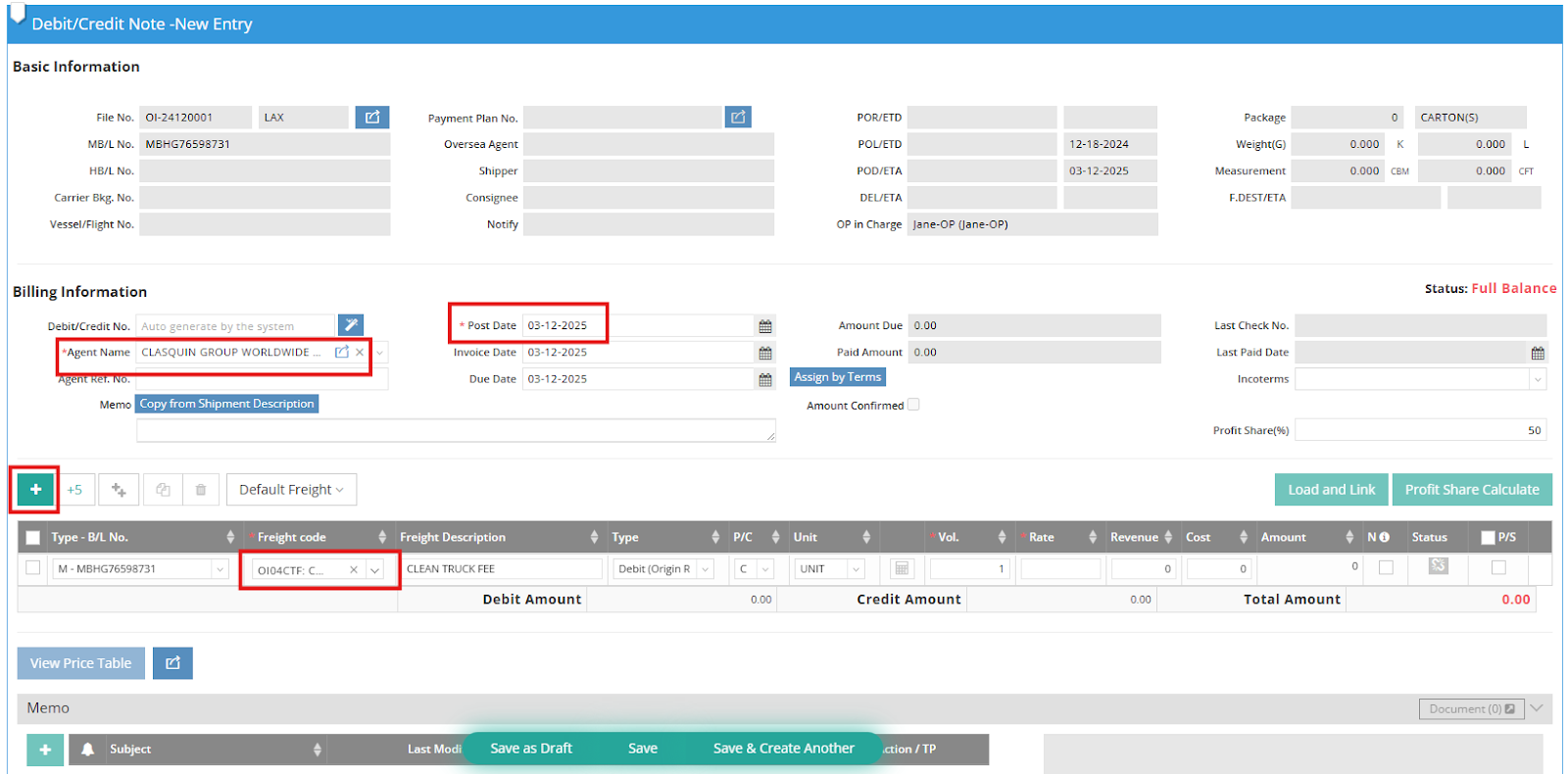Image resolution: width=1568 pixels, height=774 pixels.
Task: Click auto-generate Debit/Credit No. wand icon
Action: (x=351, y=325)
